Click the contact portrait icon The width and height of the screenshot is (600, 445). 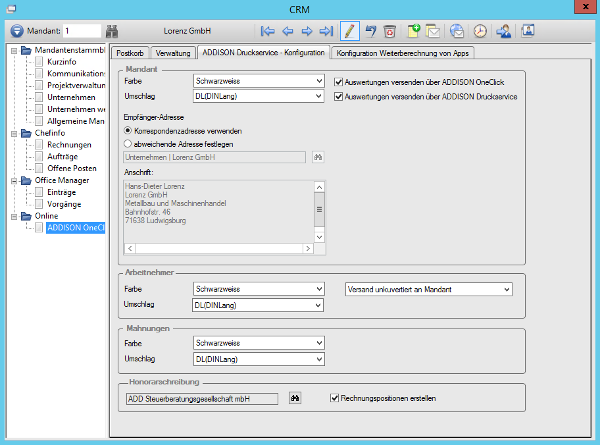point(528,31)
